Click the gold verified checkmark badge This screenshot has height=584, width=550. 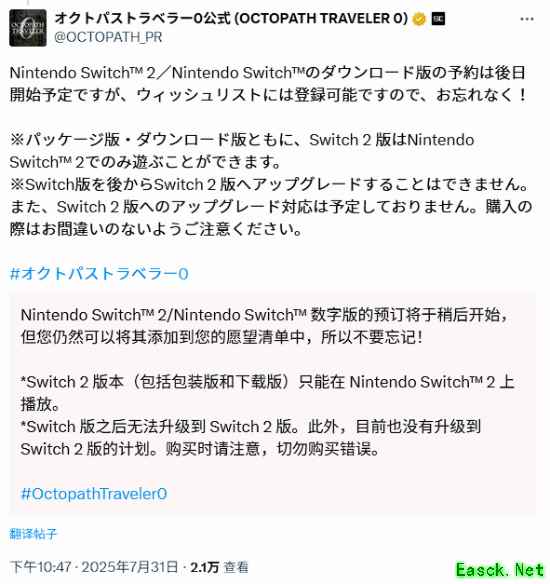pos(419,19)
